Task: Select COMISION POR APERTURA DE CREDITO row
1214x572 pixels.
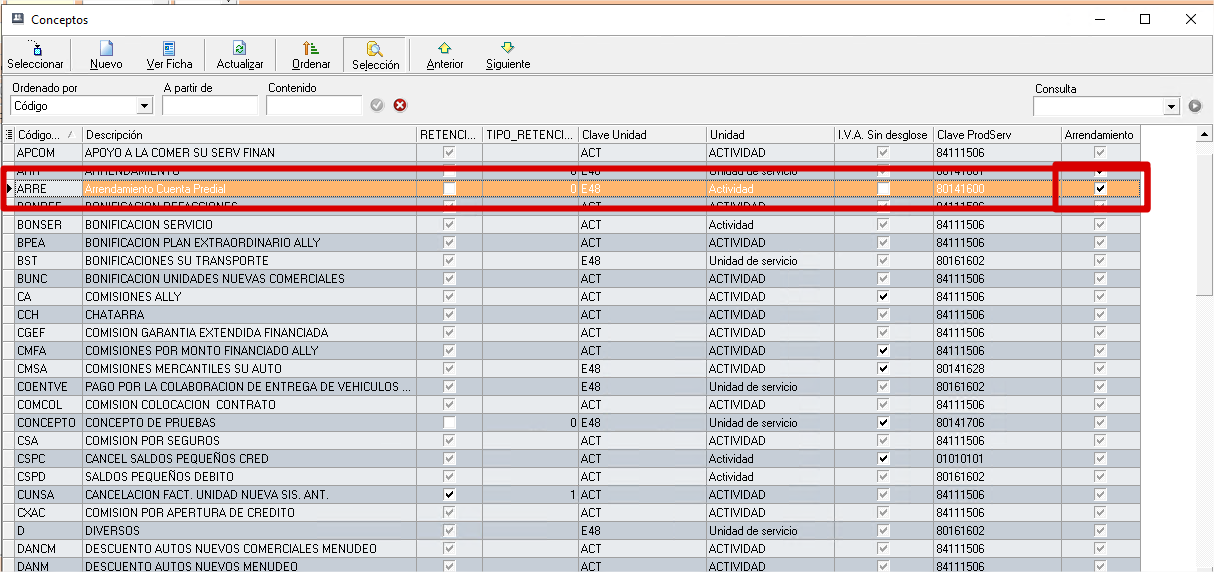Action: point(572,512)
